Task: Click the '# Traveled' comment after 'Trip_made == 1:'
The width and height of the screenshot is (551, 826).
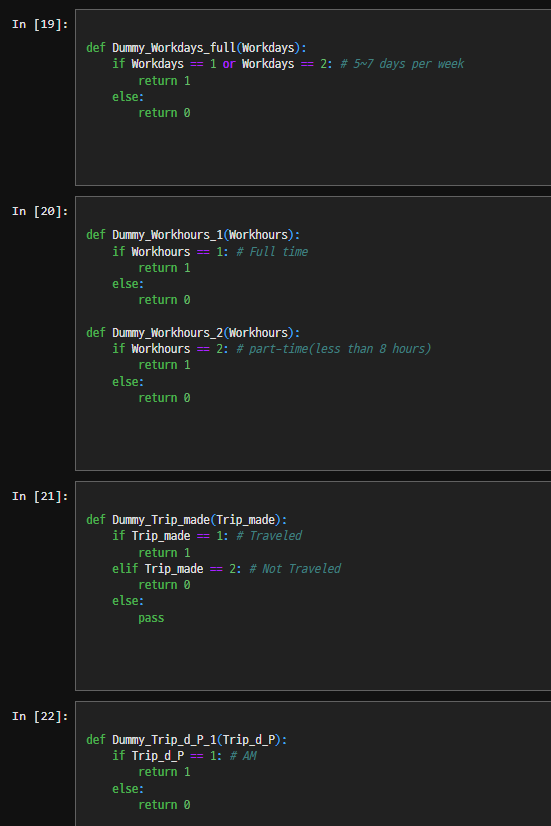Action: point(269,536)
